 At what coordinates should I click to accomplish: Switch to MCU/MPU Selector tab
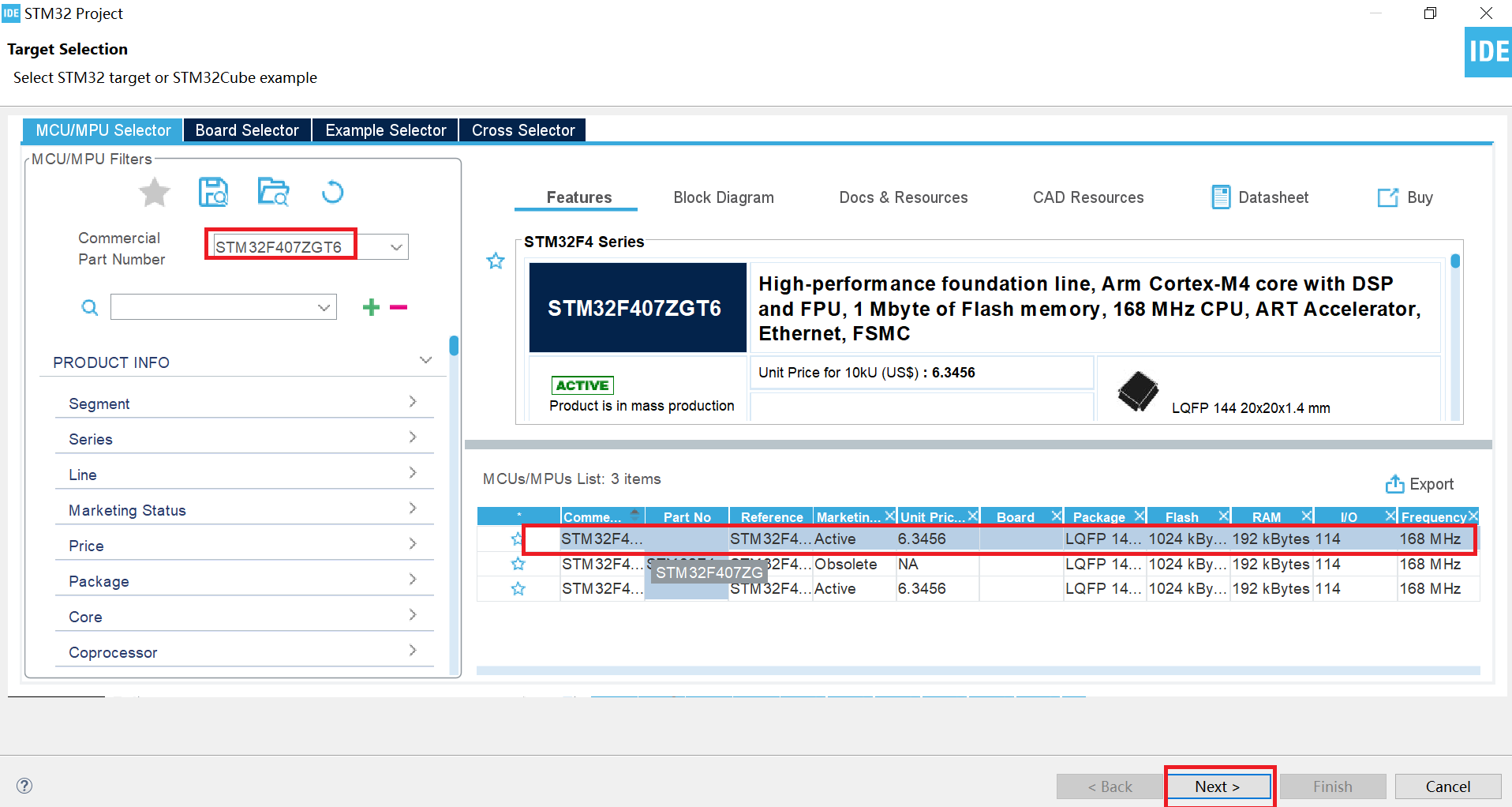pyautogui.click(x=103, y=130)
